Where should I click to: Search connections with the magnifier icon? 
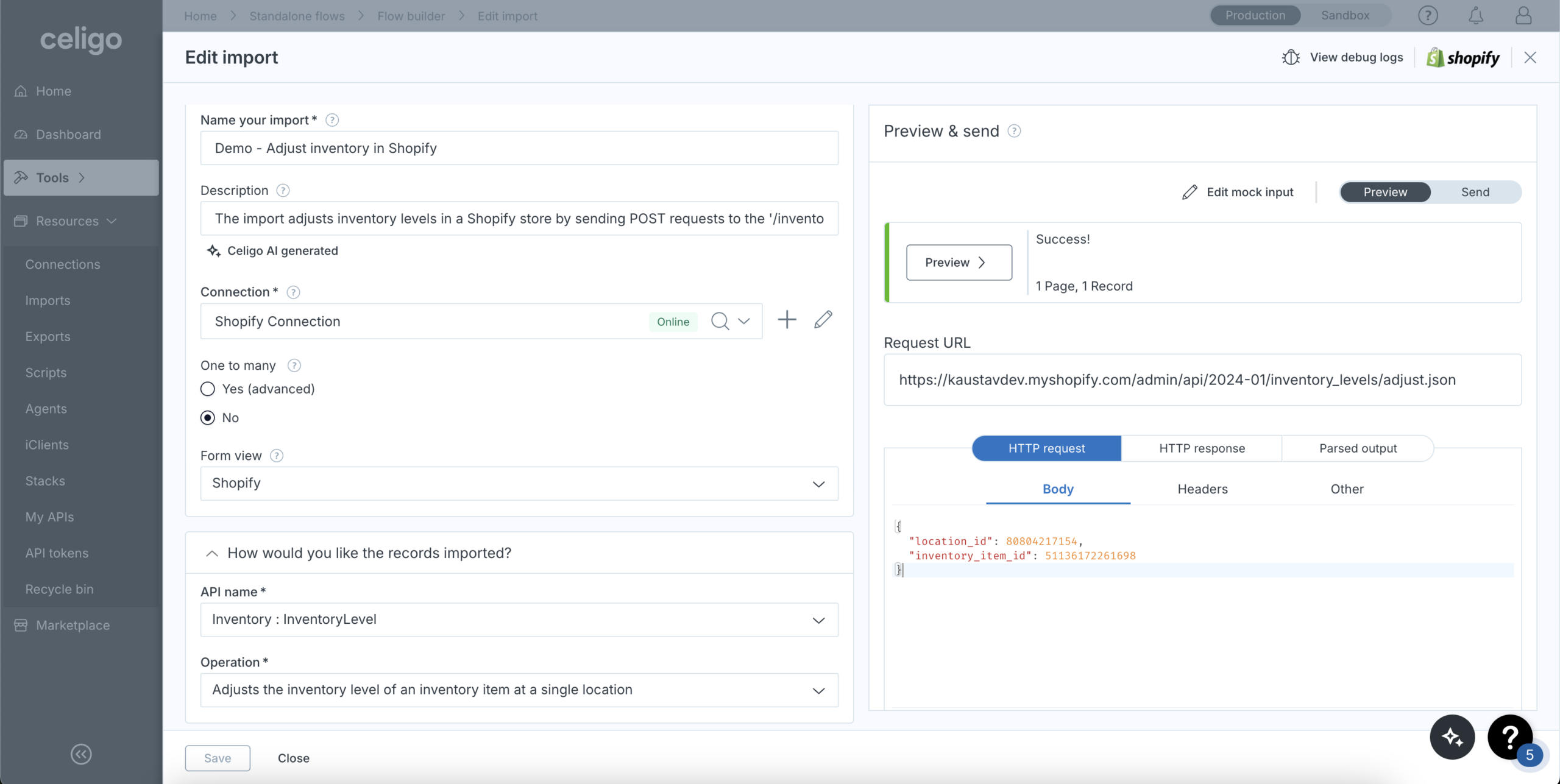pyautogui.click(x=720, y=321)
